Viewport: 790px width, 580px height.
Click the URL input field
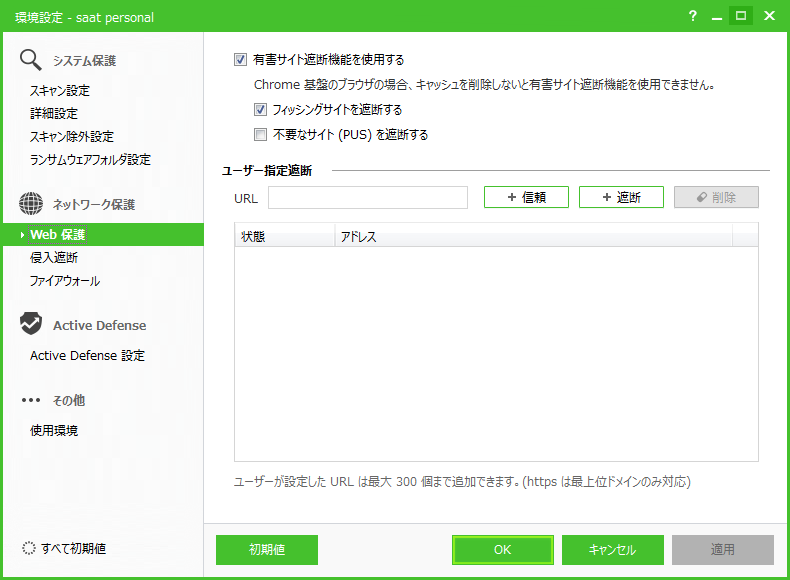pyautogui.click(x=367, y=198)
